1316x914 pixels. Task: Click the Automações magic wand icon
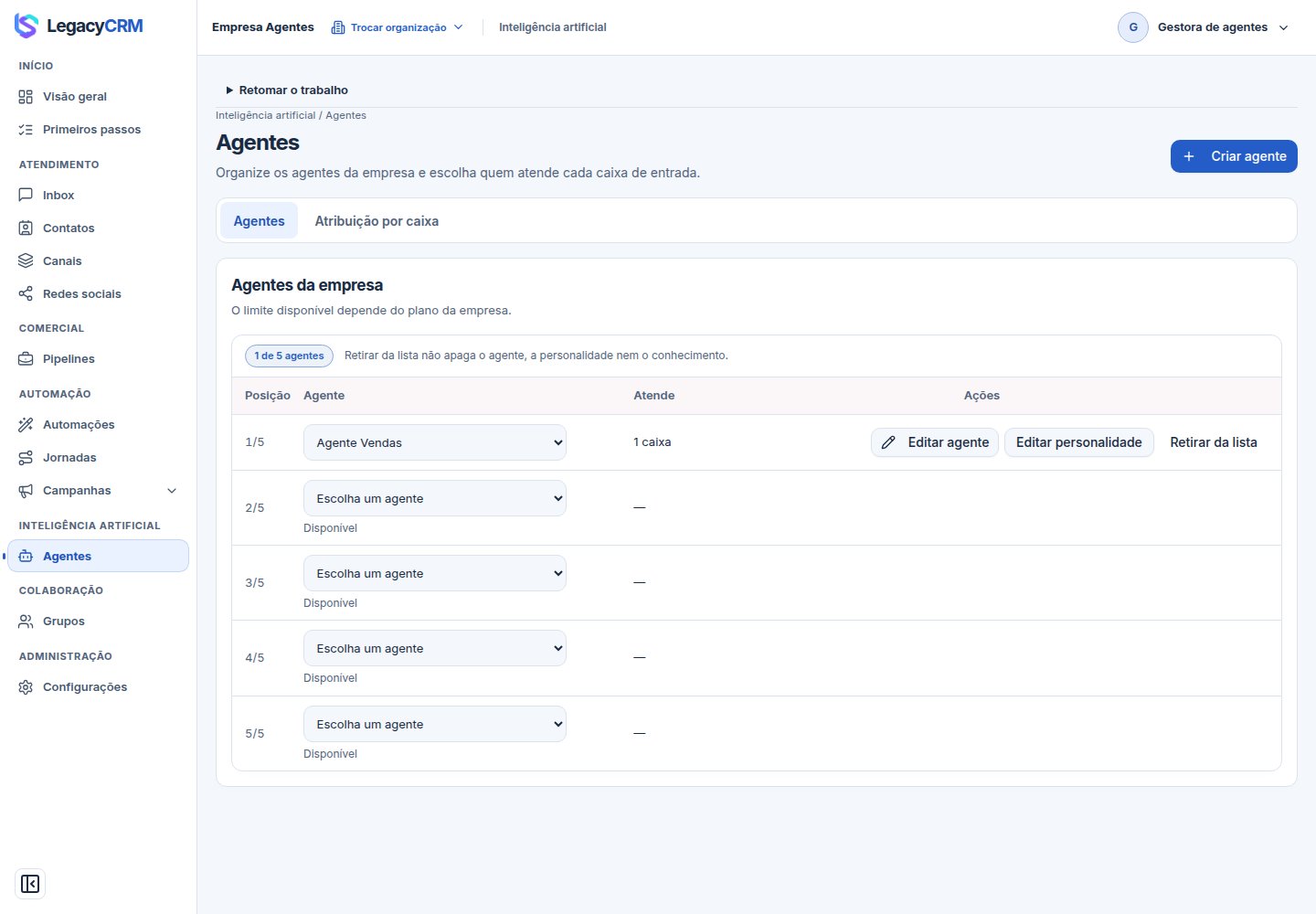pyautogui.click(x=26, y=425)
